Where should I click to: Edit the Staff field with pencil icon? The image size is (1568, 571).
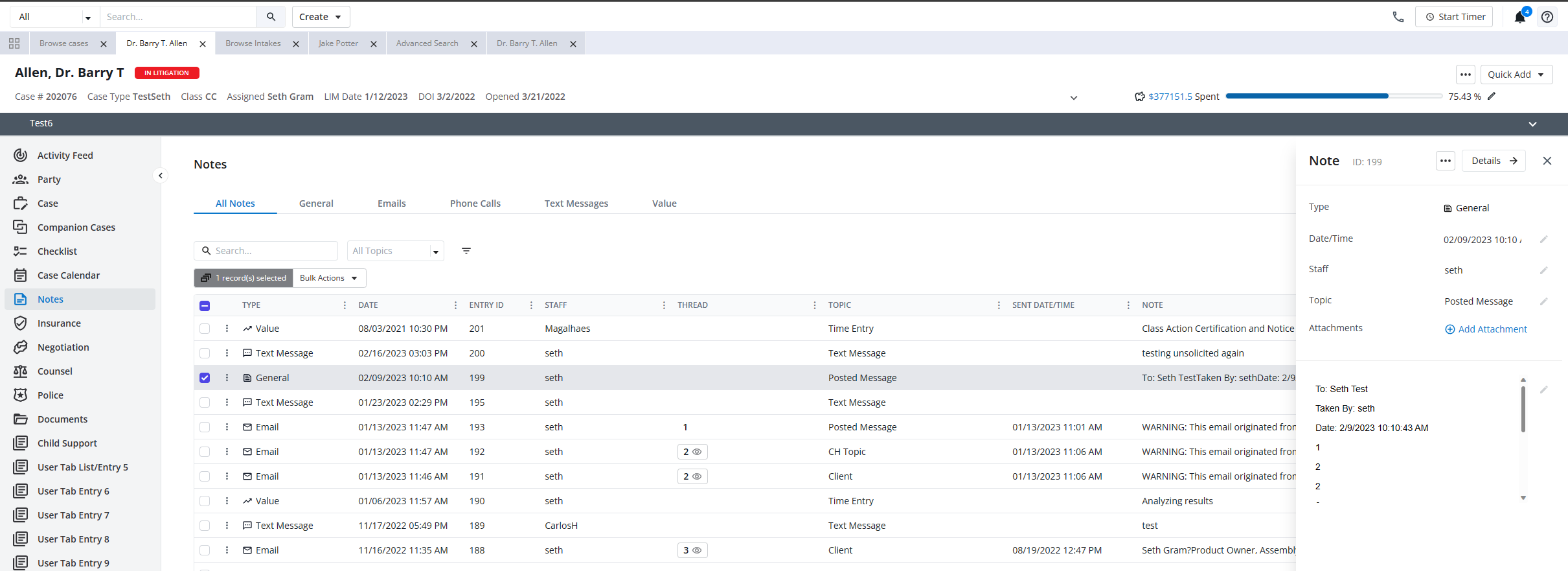tap(1544, 270)
